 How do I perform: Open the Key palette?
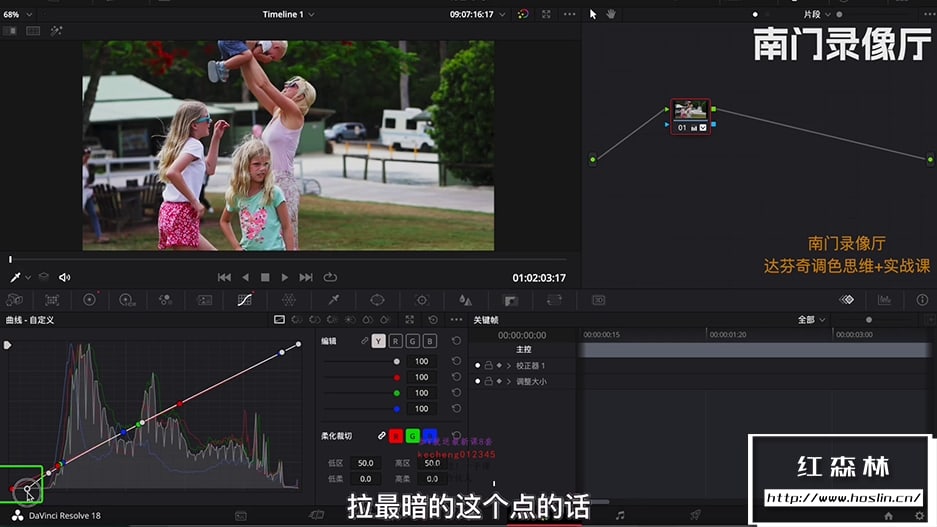[510, 300]
